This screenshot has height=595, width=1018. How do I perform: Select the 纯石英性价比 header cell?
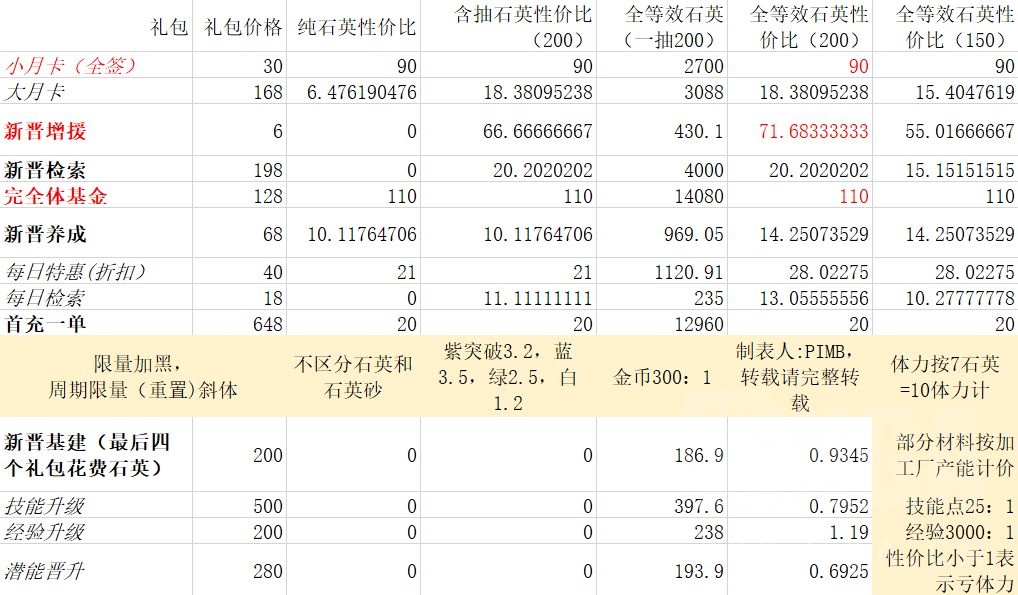[354, 26]
